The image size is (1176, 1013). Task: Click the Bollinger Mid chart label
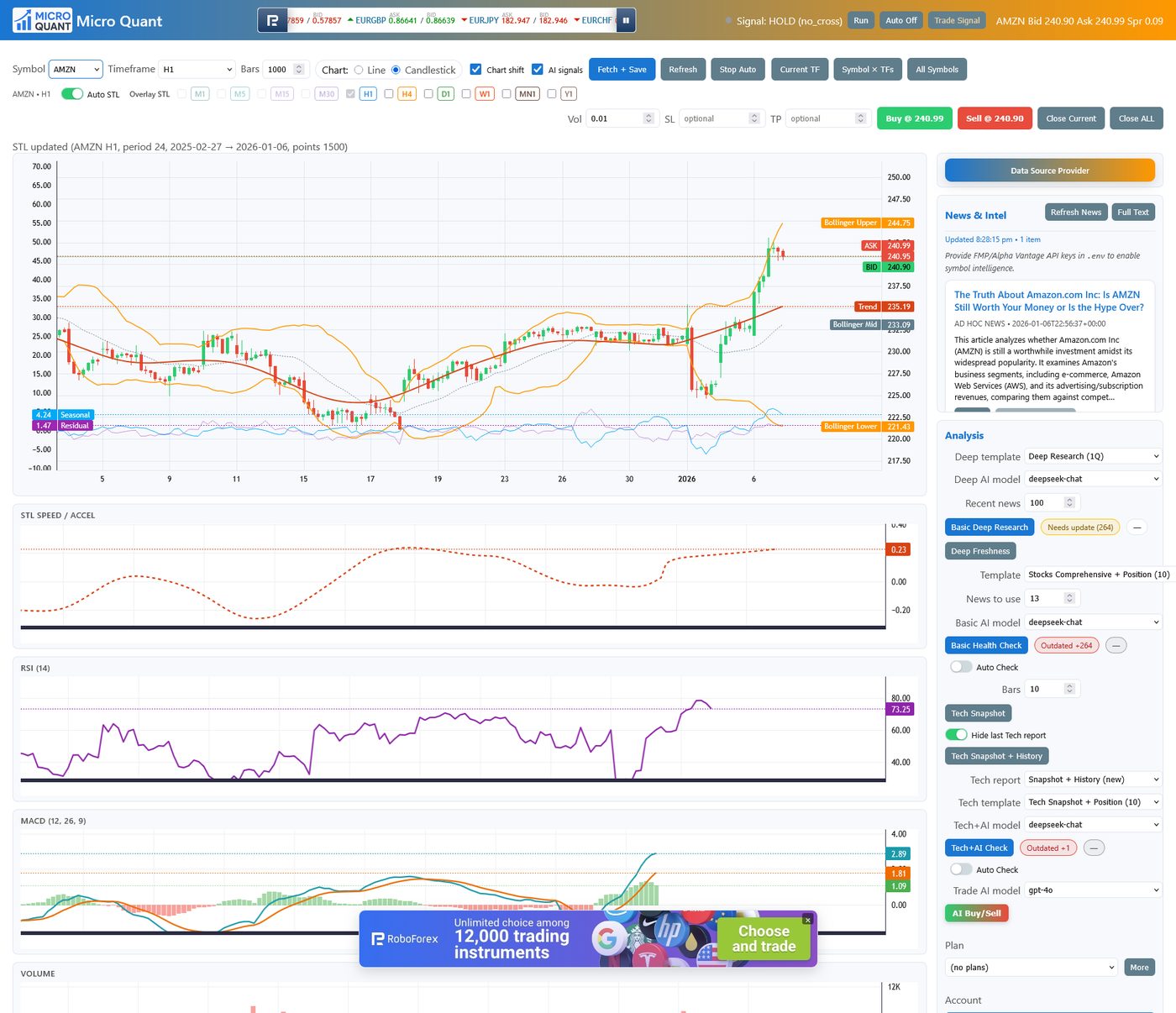point(872,324)
